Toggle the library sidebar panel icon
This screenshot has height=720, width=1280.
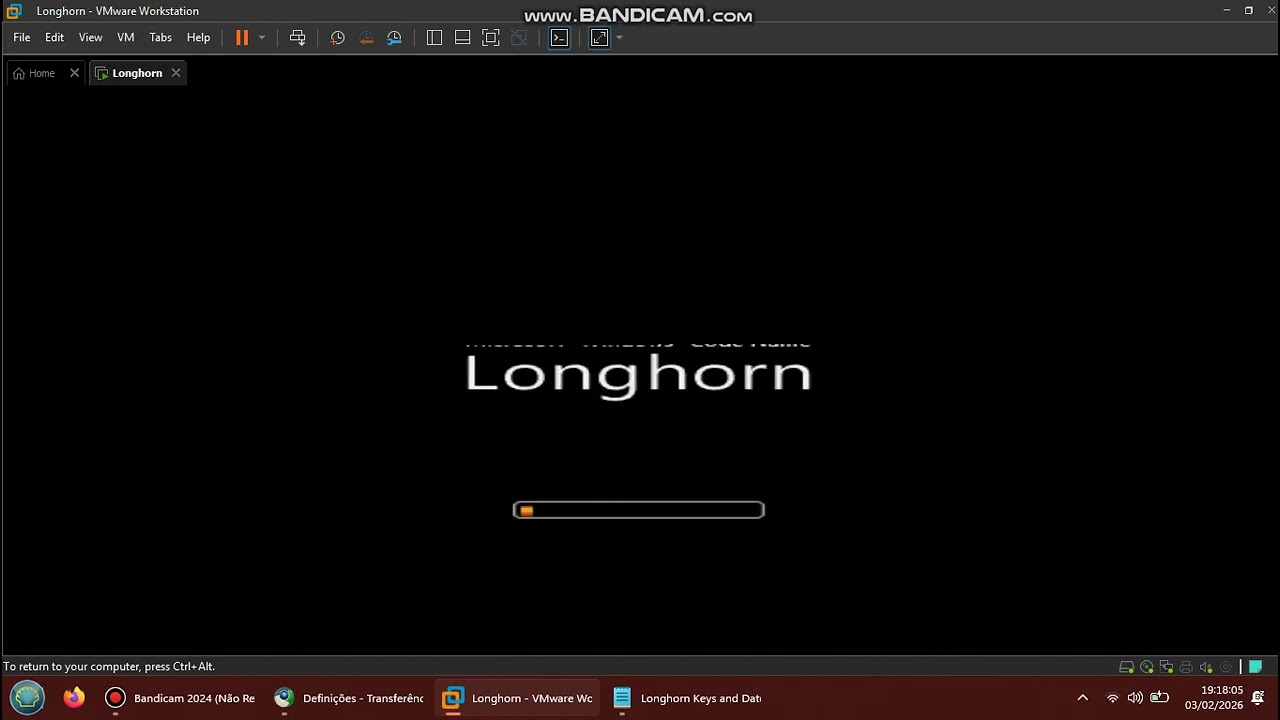click(434, 37)
